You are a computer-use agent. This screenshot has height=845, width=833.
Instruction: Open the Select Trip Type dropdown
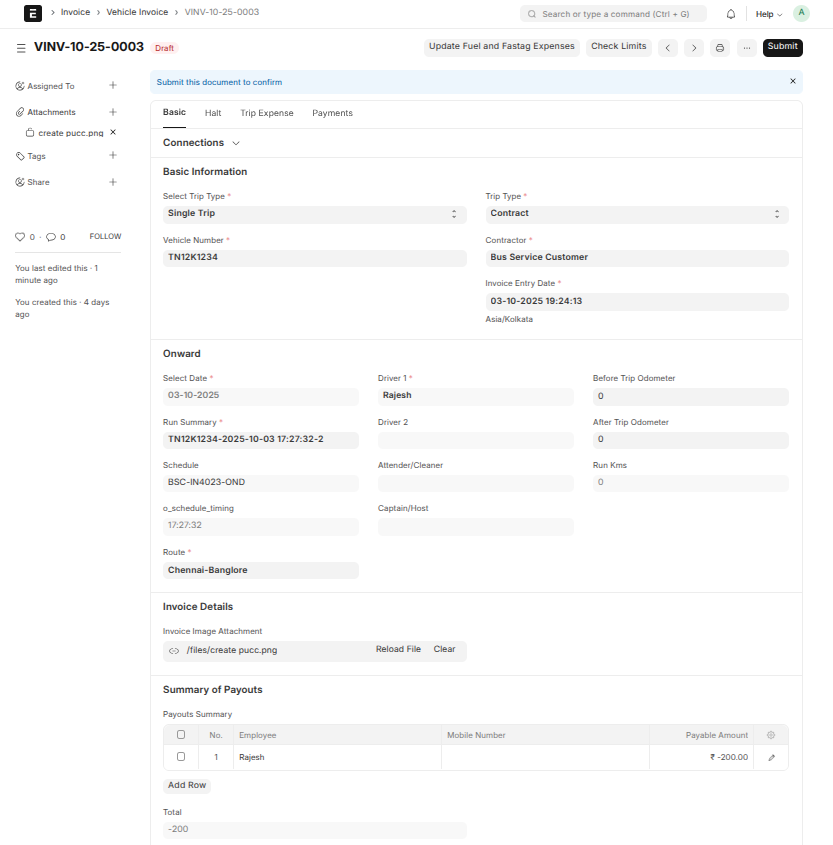[314, 214]
